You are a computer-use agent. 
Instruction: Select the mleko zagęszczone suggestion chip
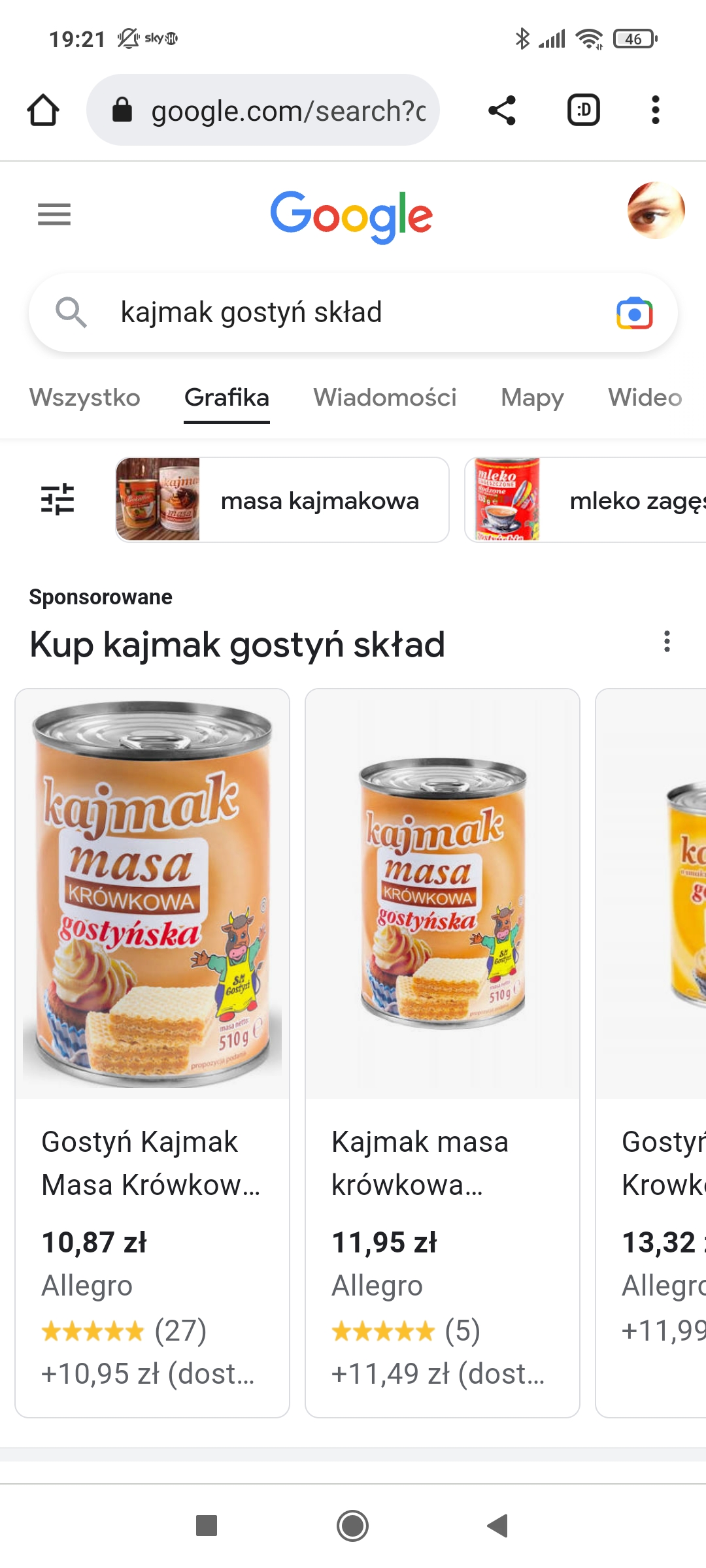pos(586,500)
